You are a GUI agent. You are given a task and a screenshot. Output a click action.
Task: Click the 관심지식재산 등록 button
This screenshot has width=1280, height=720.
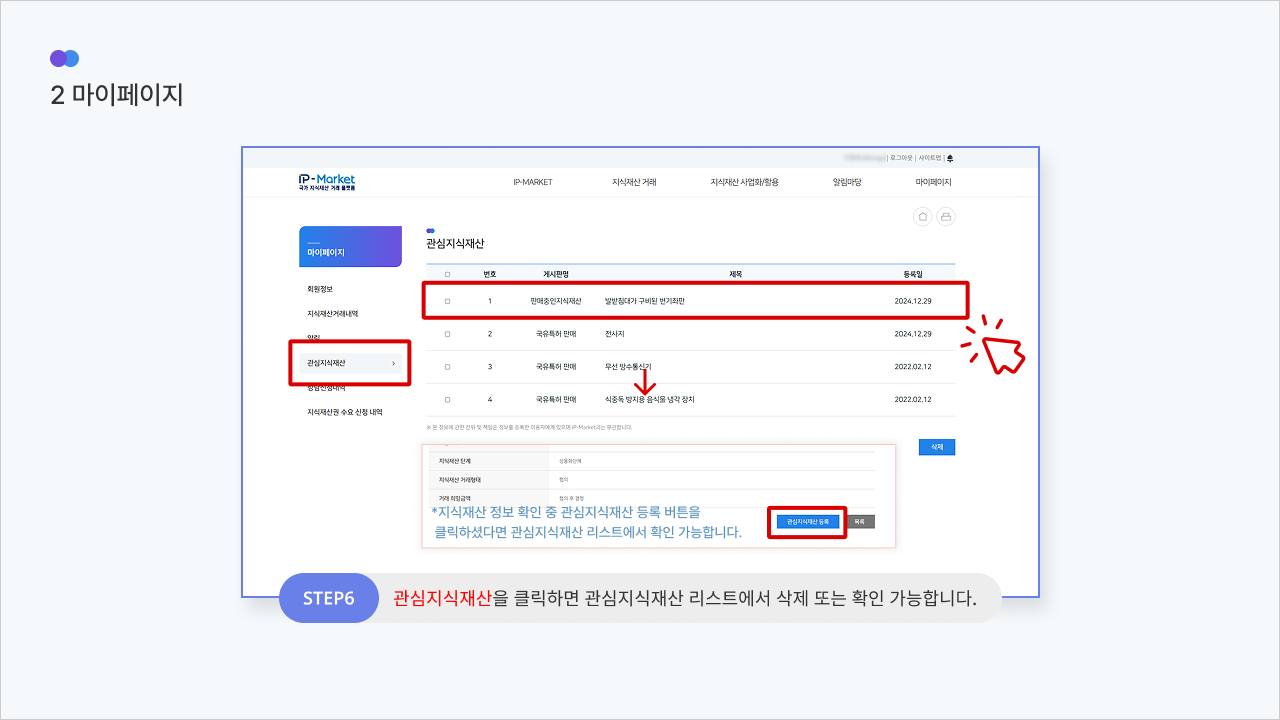807,522
